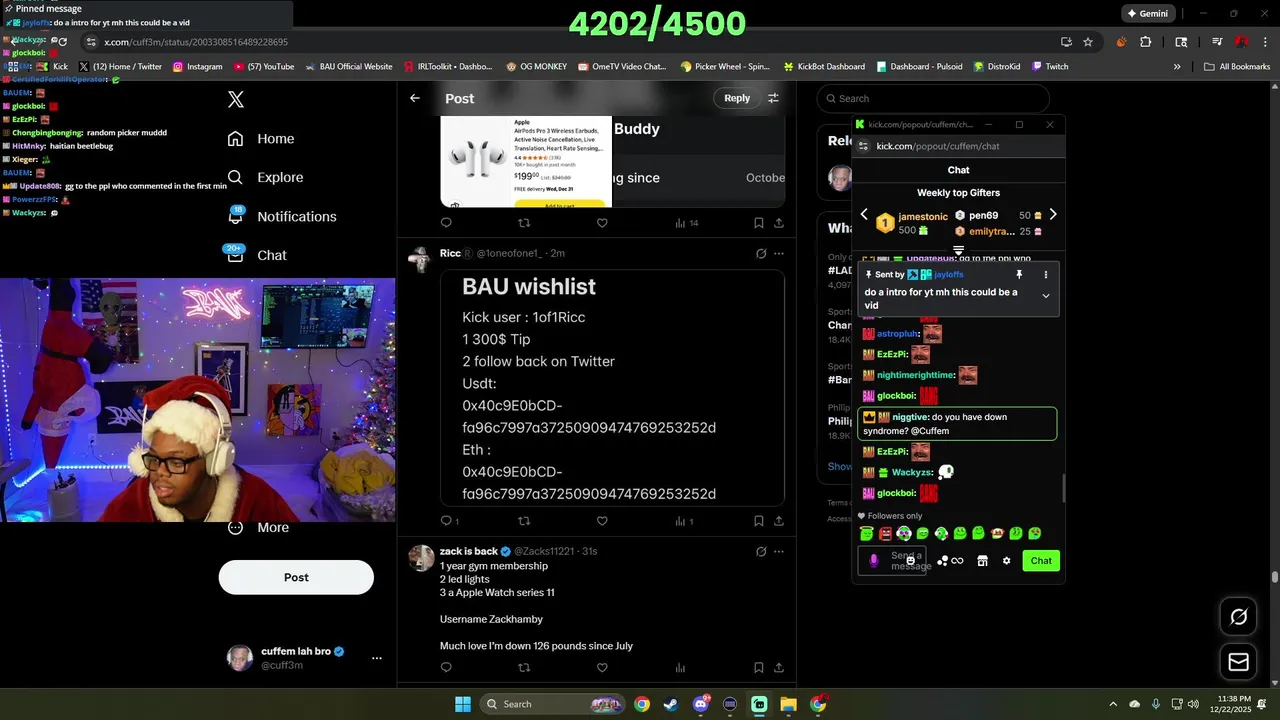Open the Windows Start menu

point(463,704)
